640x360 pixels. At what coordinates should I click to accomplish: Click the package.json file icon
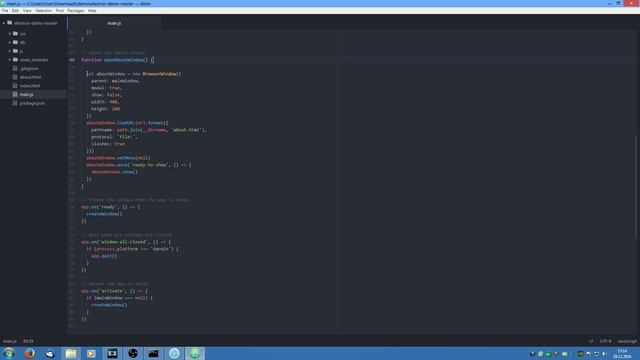15,103
